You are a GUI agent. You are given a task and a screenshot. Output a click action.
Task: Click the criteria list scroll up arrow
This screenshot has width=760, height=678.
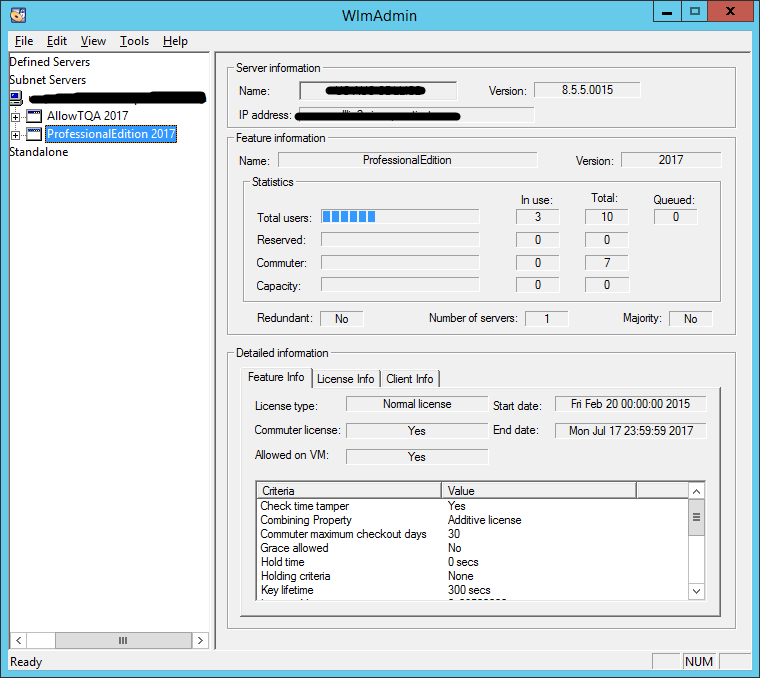[x=697, y=491]
